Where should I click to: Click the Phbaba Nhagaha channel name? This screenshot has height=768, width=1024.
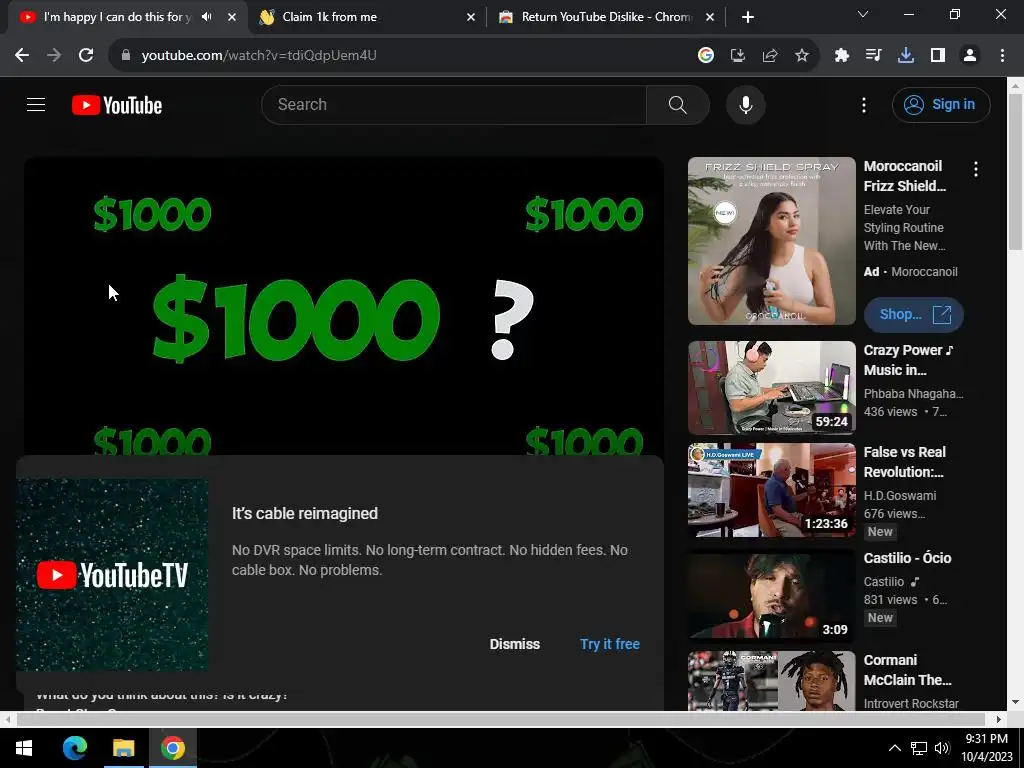(913, 394)
